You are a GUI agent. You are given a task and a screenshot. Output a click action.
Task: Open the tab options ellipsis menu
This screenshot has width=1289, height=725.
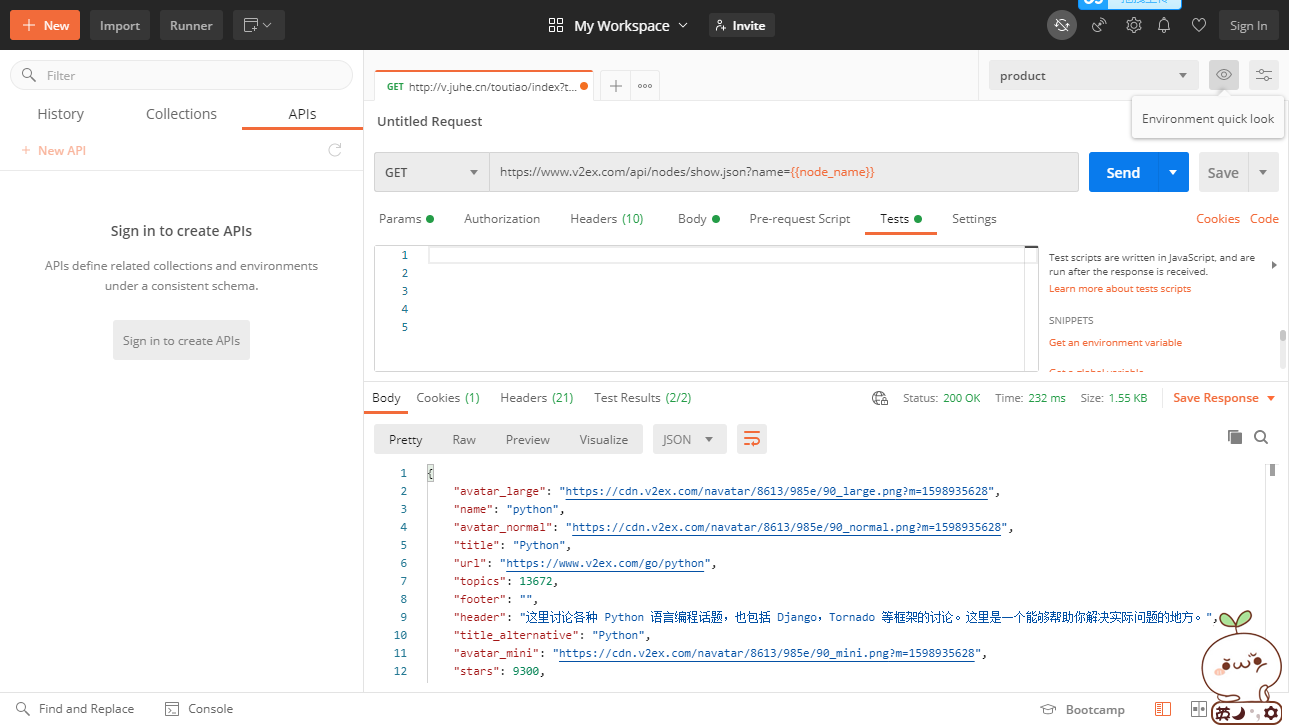[645, 86]
